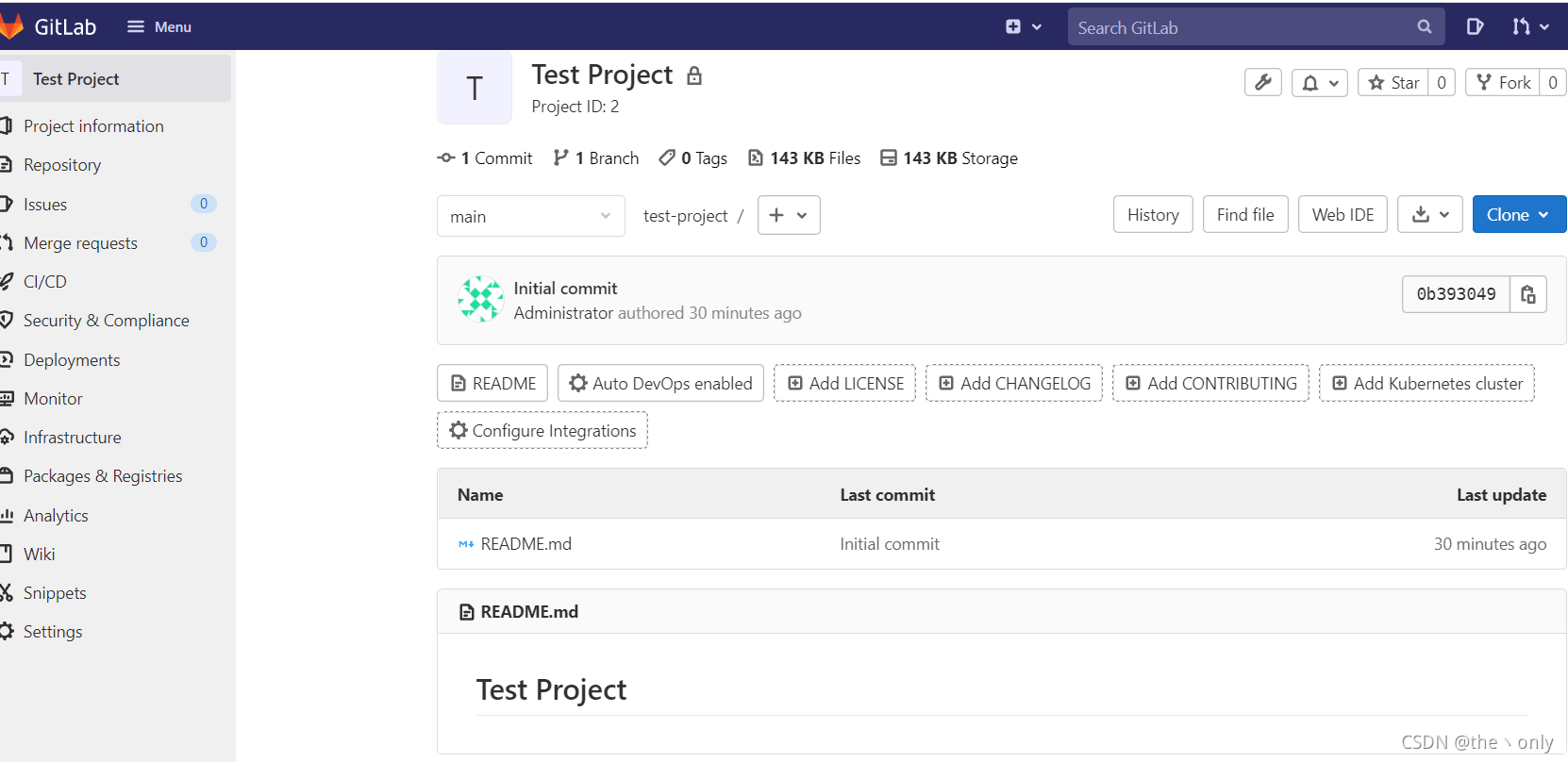Open README.md in file table
Screen dimensions: 1568x762
[525, 544]
